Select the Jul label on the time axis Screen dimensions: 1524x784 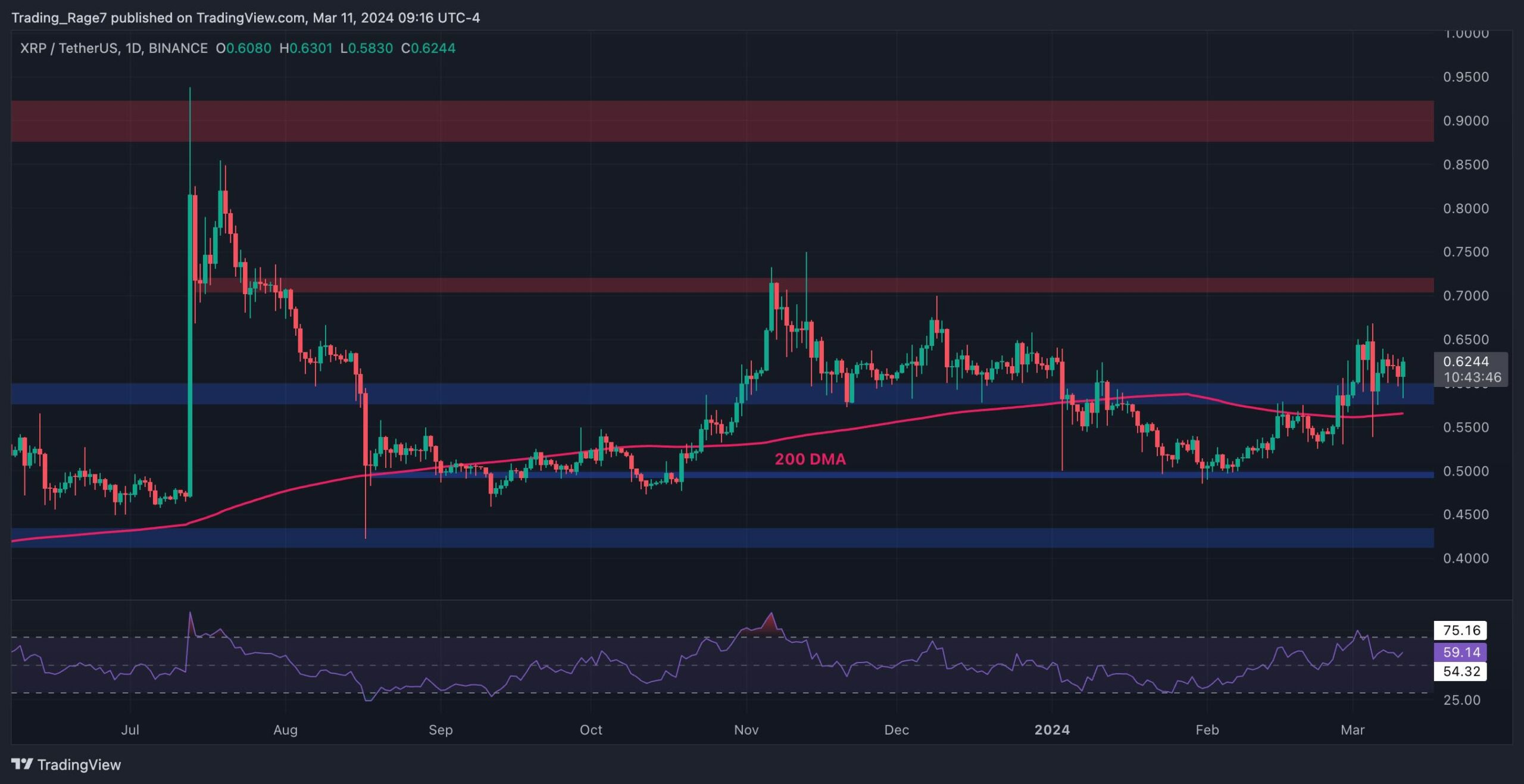coord(130,730)
